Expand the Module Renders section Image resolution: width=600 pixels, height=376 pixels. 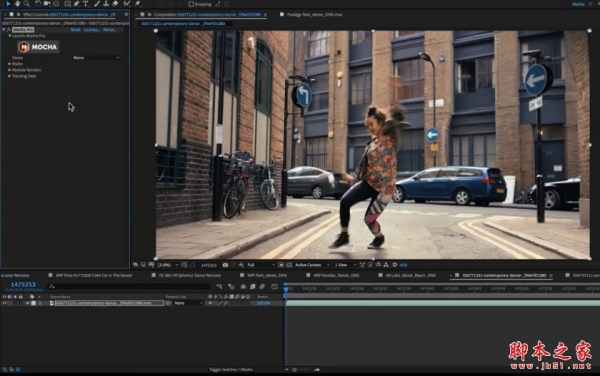[x=10, y=70]
